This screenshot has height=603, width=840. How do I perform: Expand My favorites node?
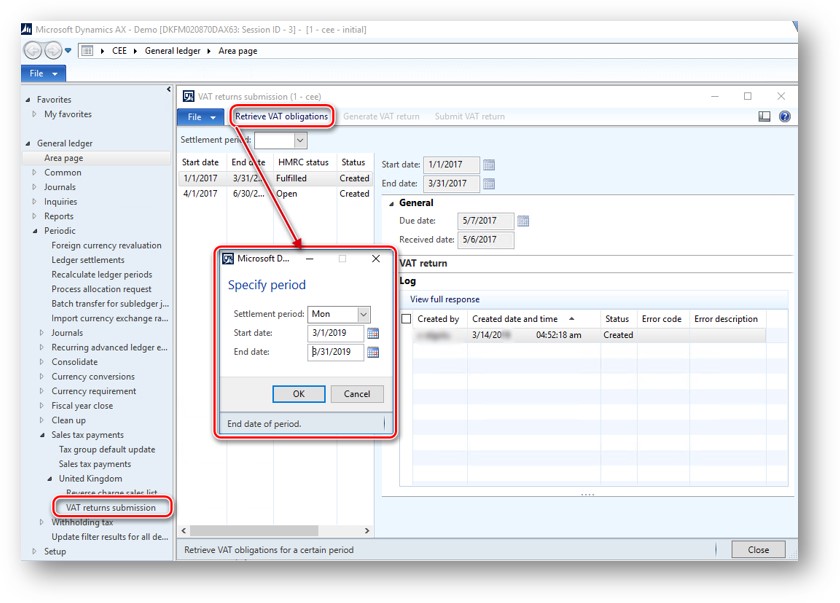(x=34, y=114)
